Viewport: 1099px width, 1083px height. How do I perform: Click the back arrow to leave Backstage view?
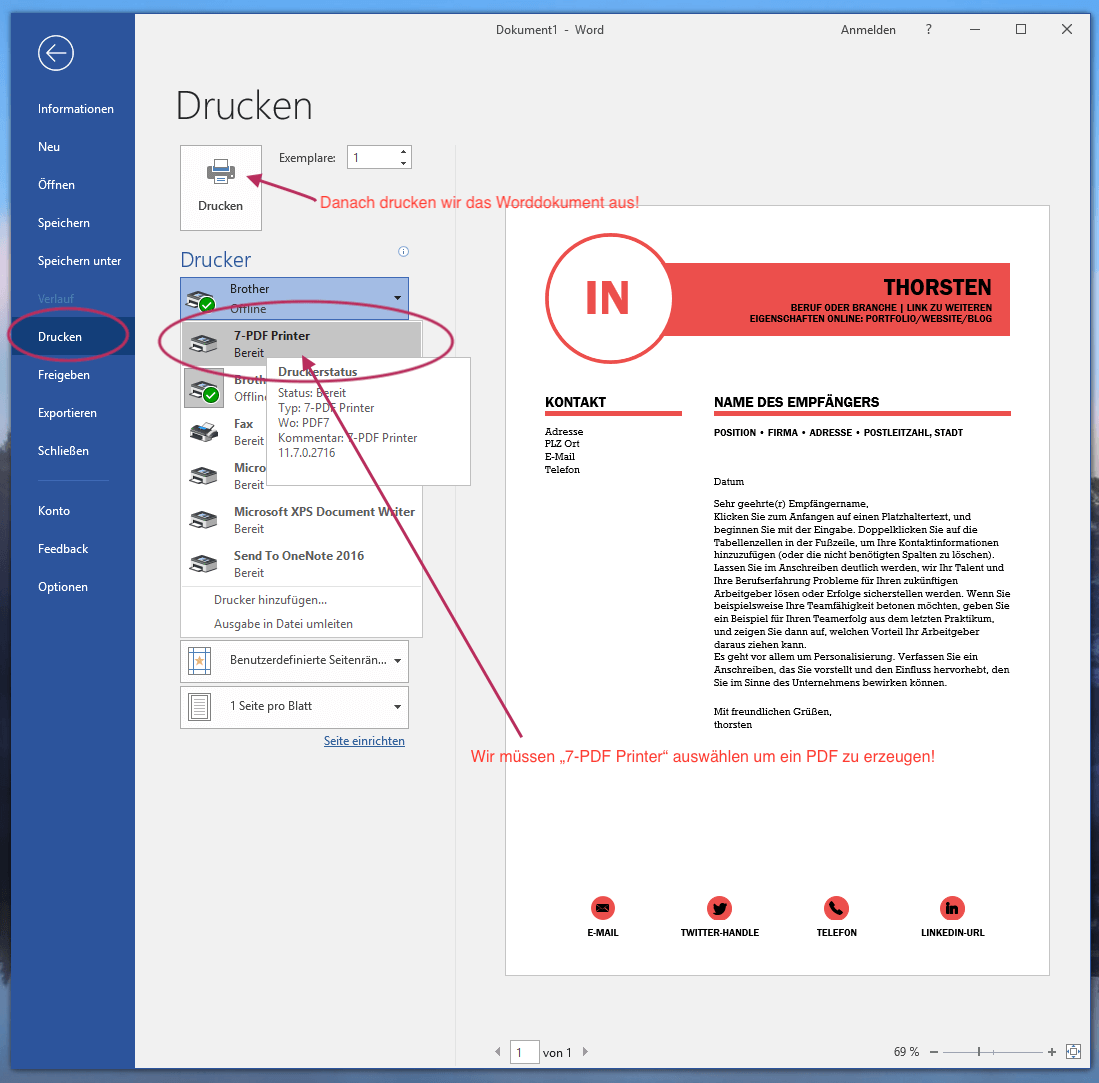click(55, 53)
